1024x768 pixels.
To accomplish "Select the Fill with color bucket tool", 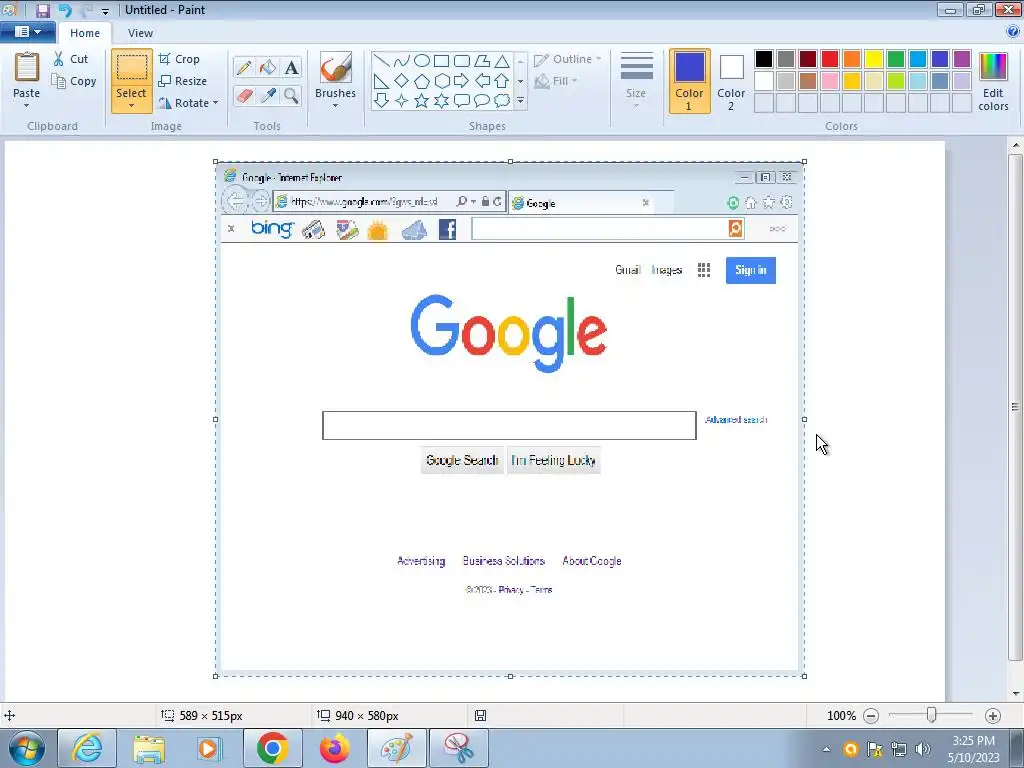I will tap(268, 67).
